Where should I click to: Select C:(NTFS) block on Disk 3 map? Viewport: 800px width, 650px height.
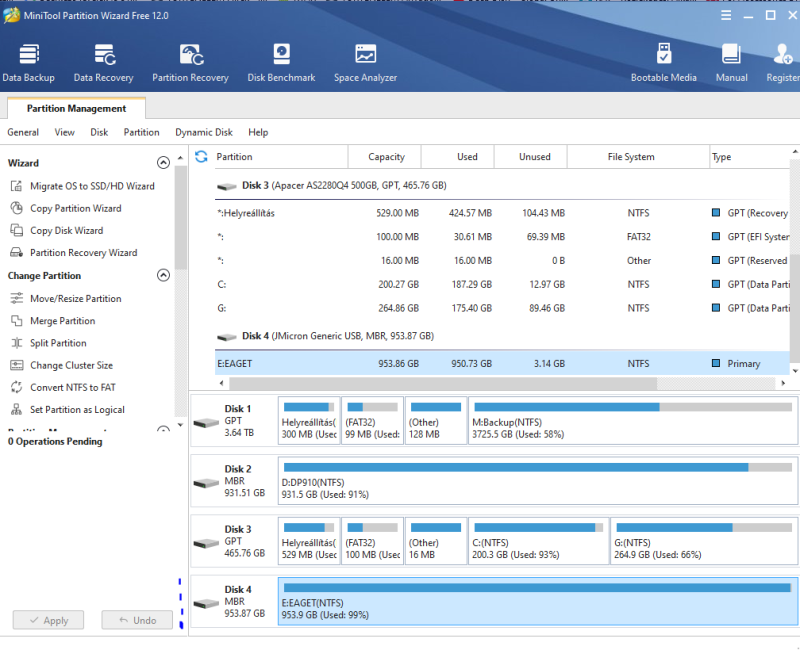tap(538, 541)
